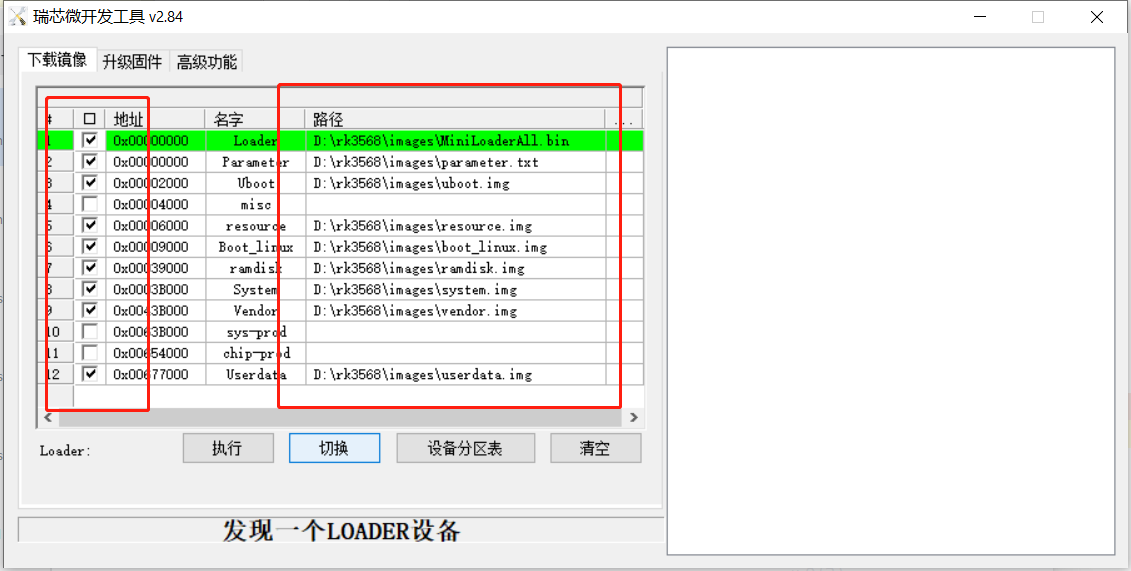Switch to the 升级固件 tab
Image resolution: width=1131 pixels, height=571 pixels.
[x=132, y=62]
